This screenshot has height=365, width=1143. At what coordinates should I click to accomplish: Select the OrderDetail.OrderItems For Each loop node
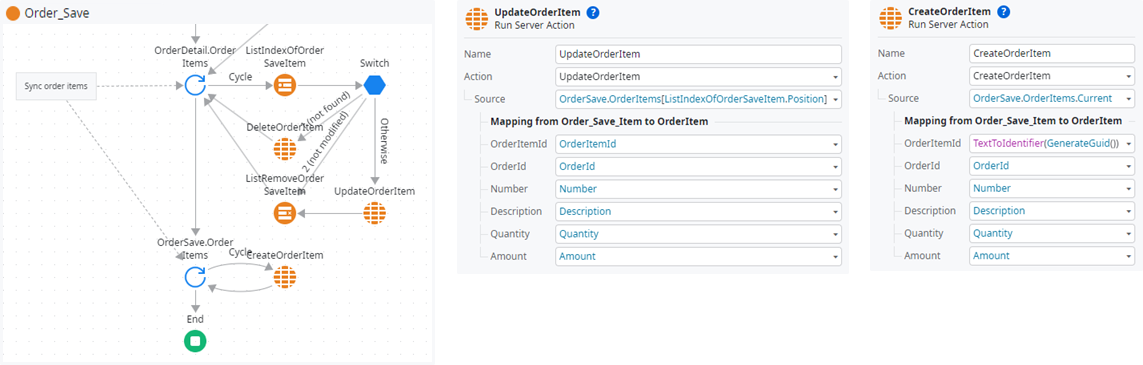pos(195,86)
